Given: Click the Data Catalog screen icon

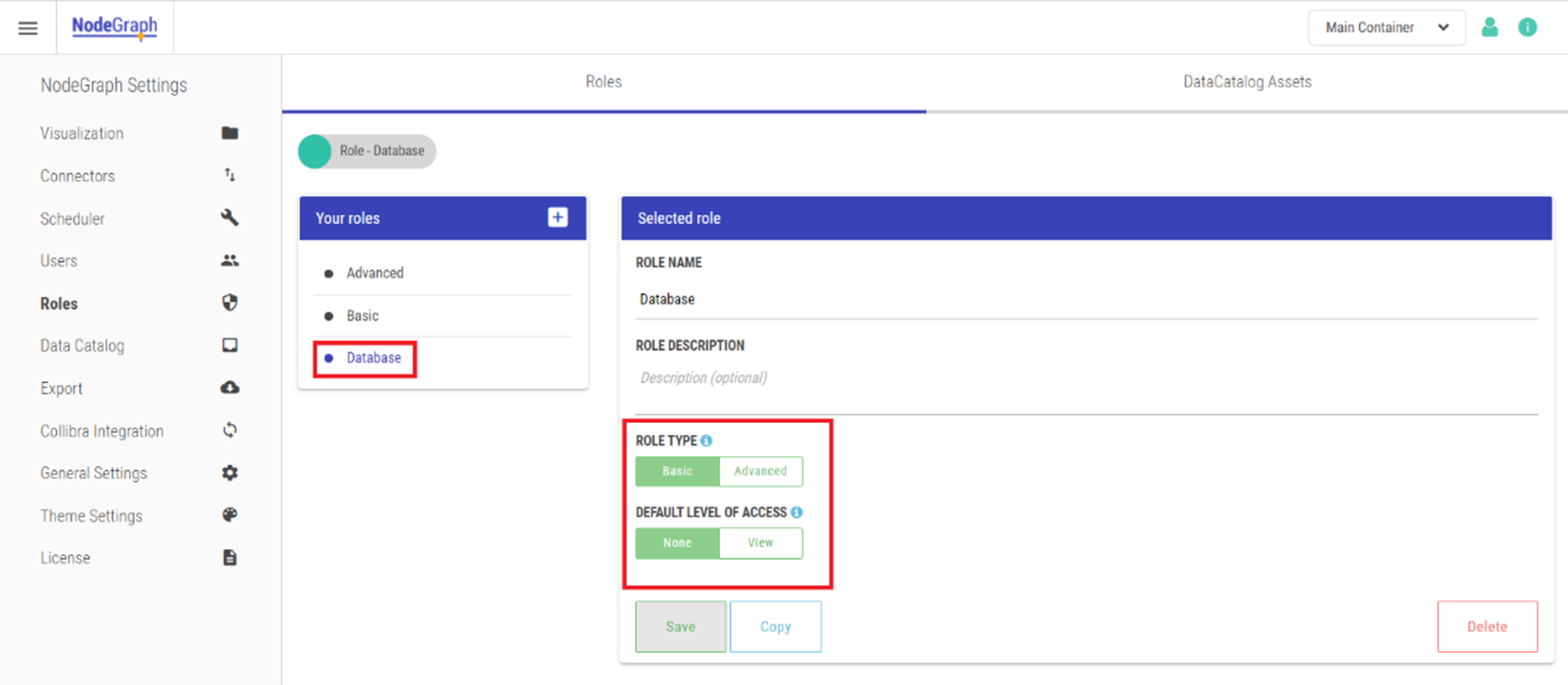Looking at the screenshot, I should pyautogui.click(x=230, y=345).
